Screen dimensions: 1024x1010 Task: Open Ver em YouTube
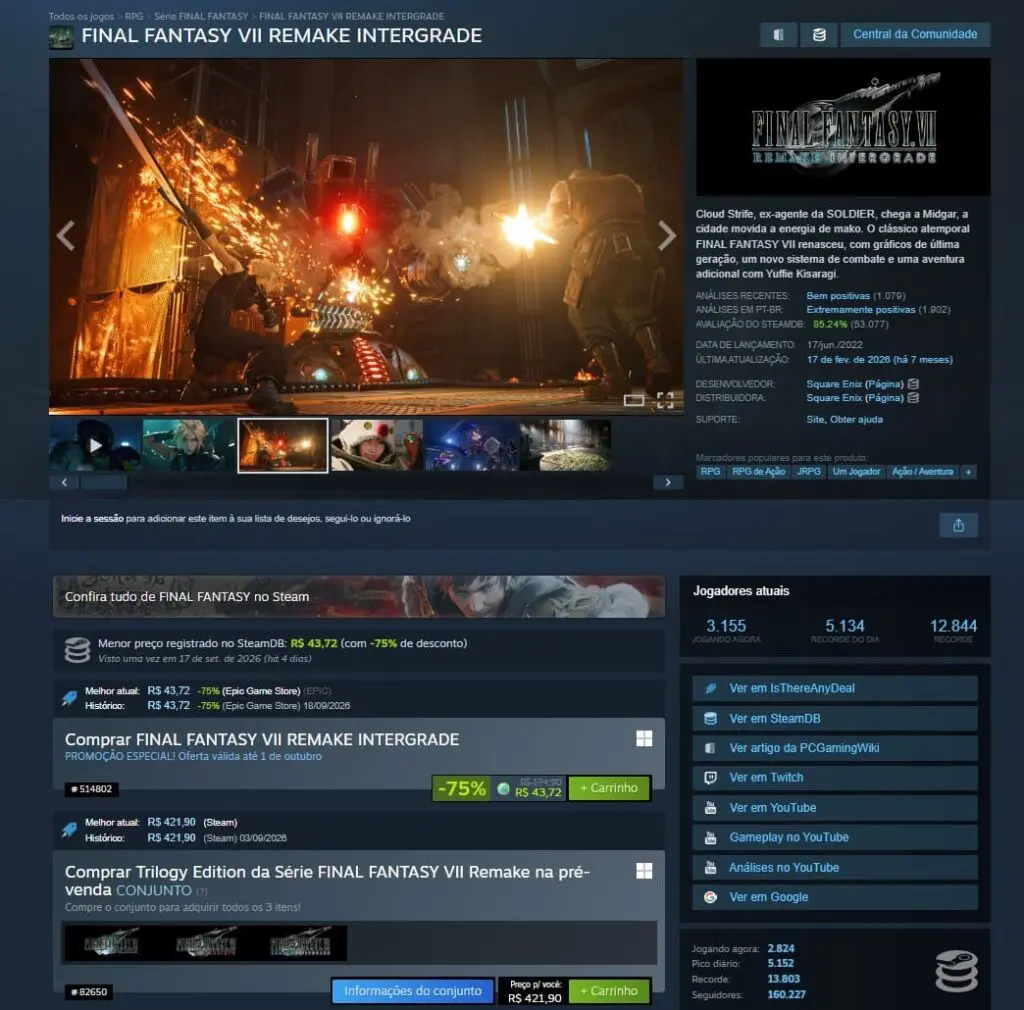tap(835, 808)
